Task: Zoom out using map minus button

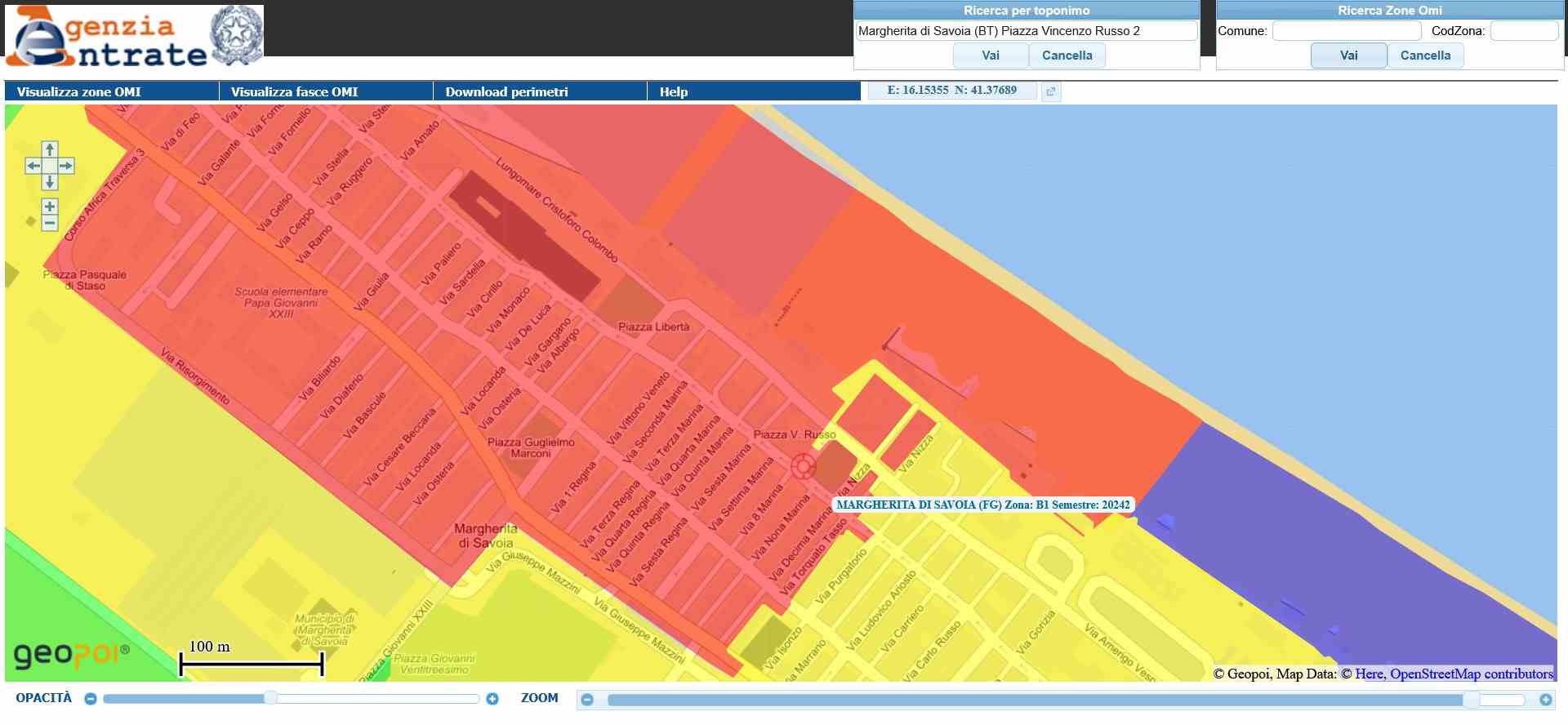Action: (x=50, y=223)
